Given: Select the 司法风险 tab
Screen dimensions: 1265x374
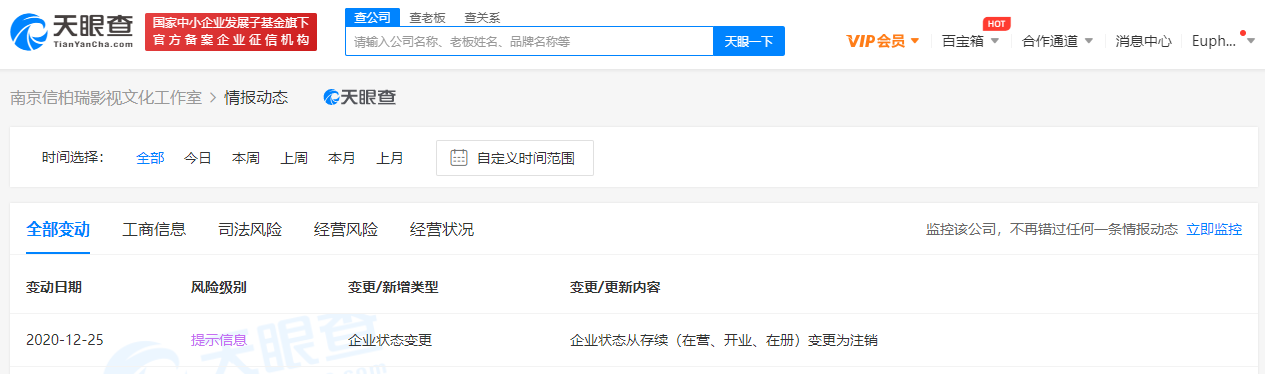Looking at the screenshot, I should (250, 229).
